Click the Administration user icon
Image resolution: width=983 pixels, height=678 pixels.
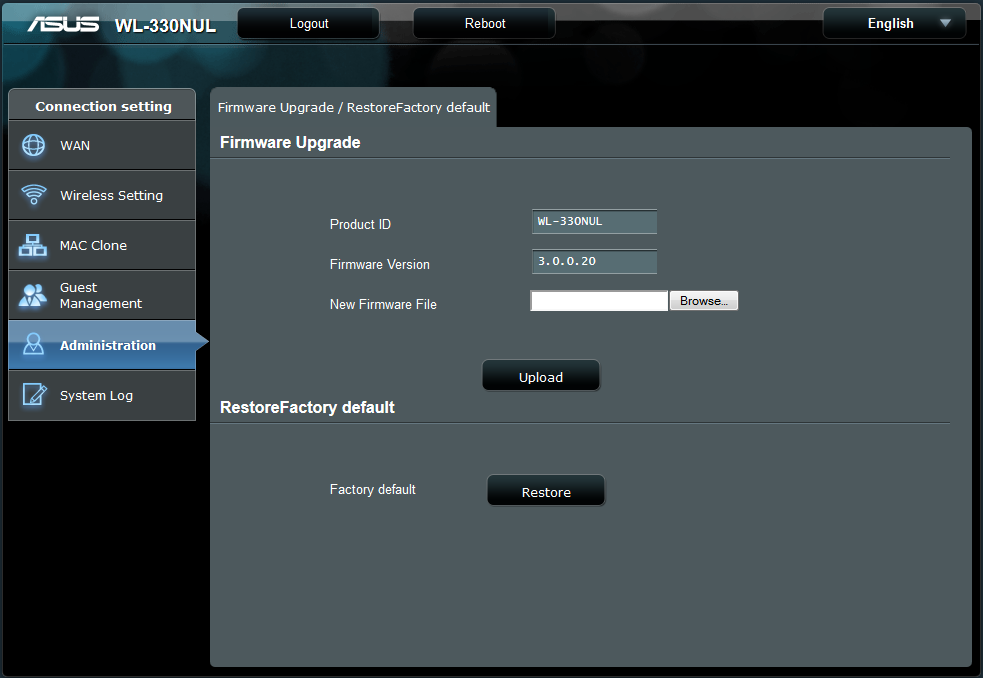pyautogui.click(x=34, y=345)
